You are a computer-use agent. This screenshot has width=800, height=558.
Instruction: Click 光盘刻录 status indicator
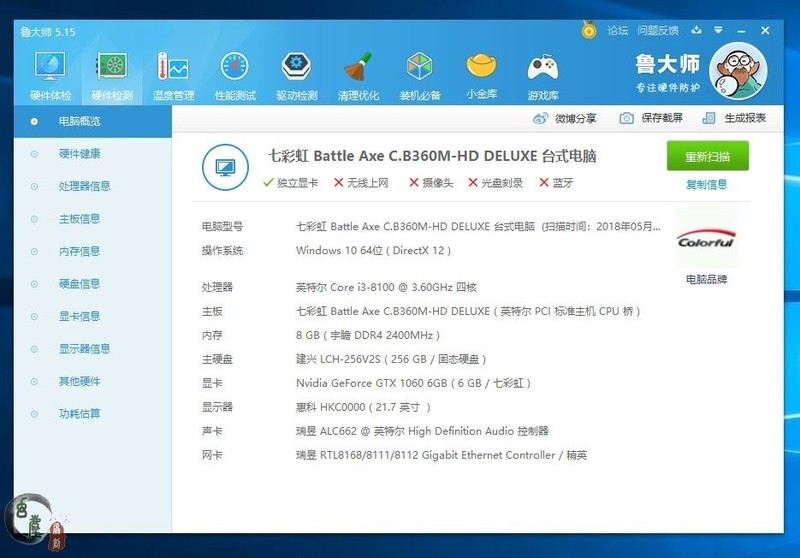click(495, 183)
